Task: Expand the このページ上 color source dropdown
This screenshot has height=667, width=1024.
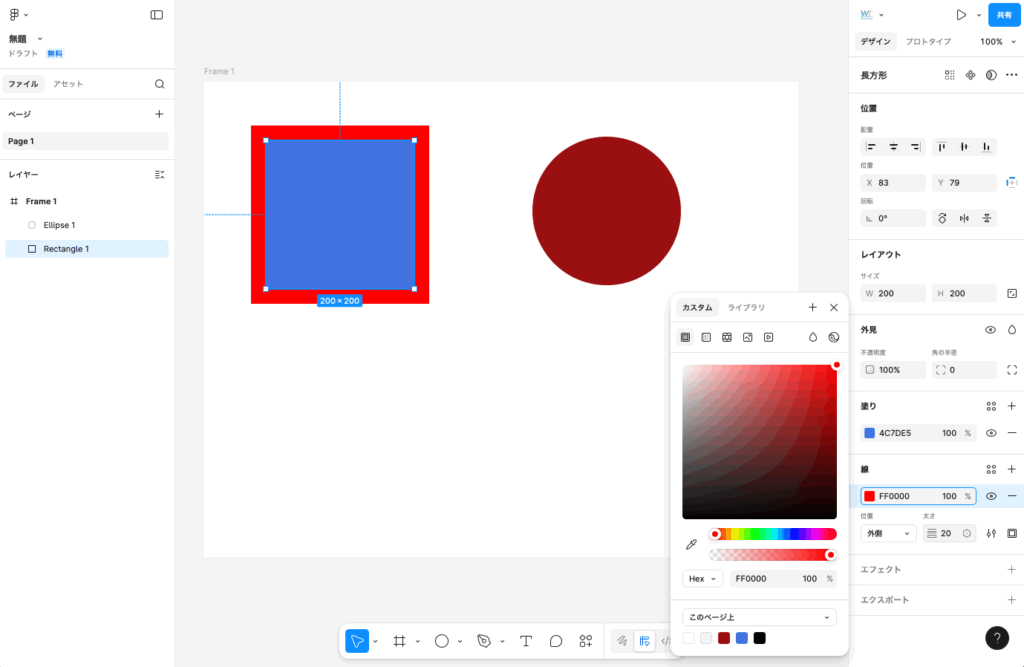Action: [x=759, y=618]
